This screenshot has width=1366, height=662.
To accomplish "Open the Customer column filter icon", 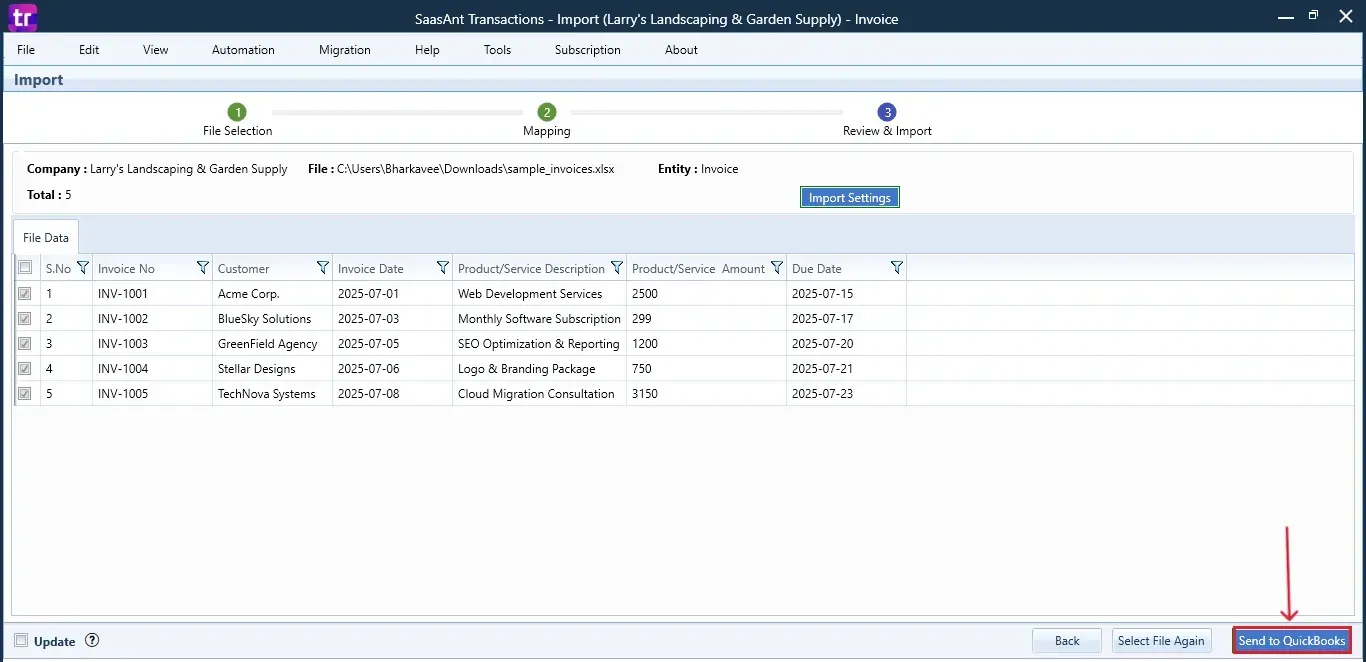I will [323, 268].
